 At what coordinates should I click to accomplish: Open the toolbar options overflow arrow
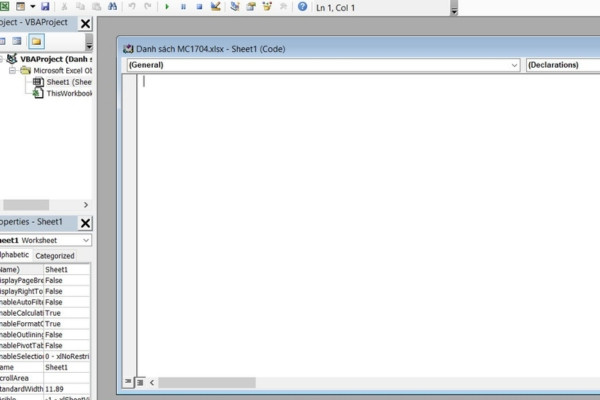[x=454, y=8]
